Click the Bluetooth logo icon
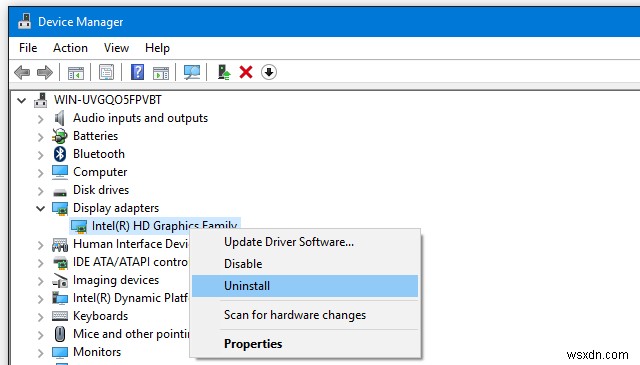Screen dimensions: 640x365 (60, 154)
